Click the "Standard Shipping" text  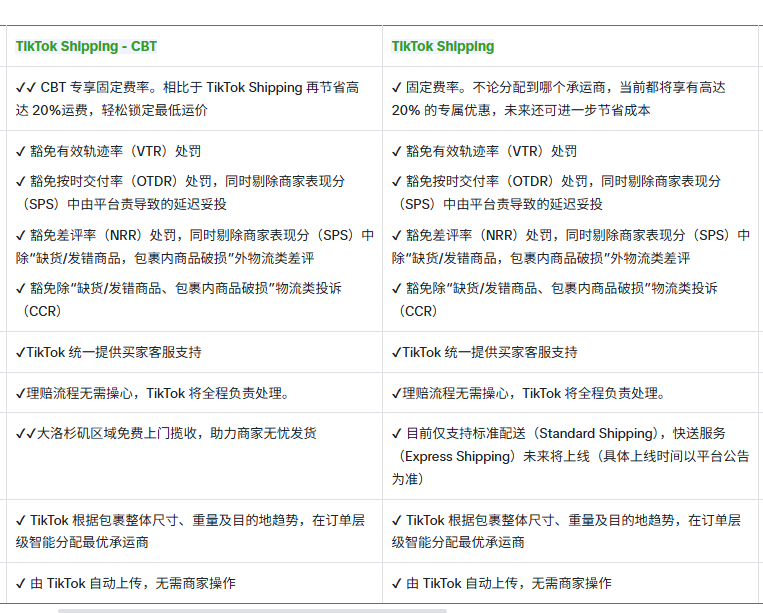point(597,434)
